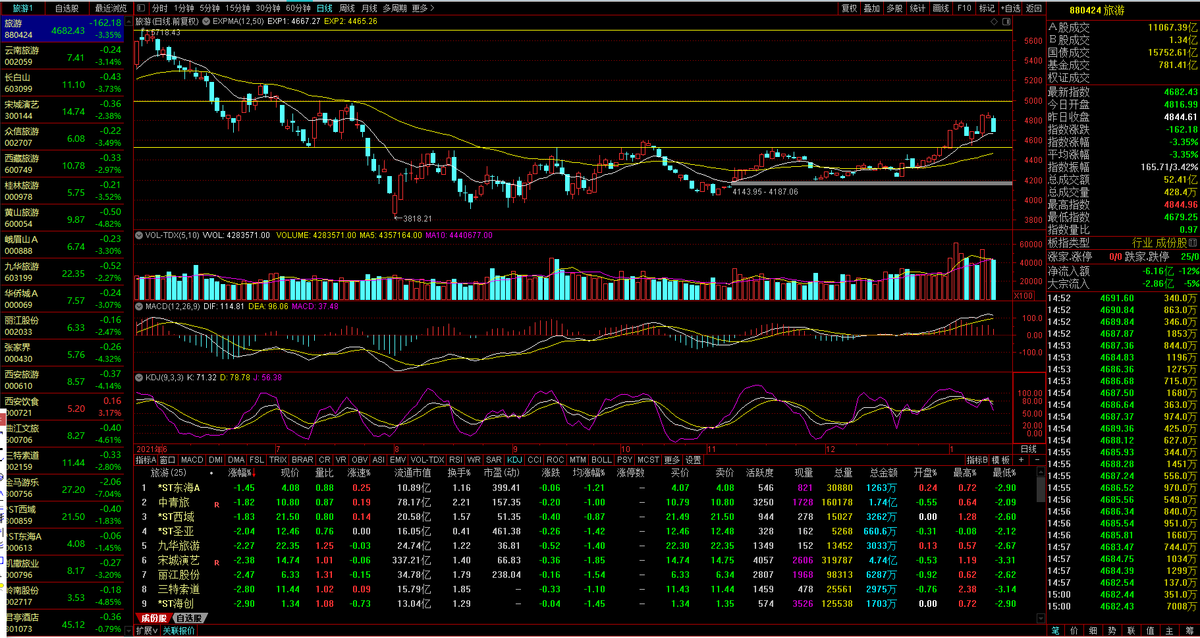Expand the 扩展 menu at bottom left
Screen dimensions: 1200x638
tap(145, 631)
